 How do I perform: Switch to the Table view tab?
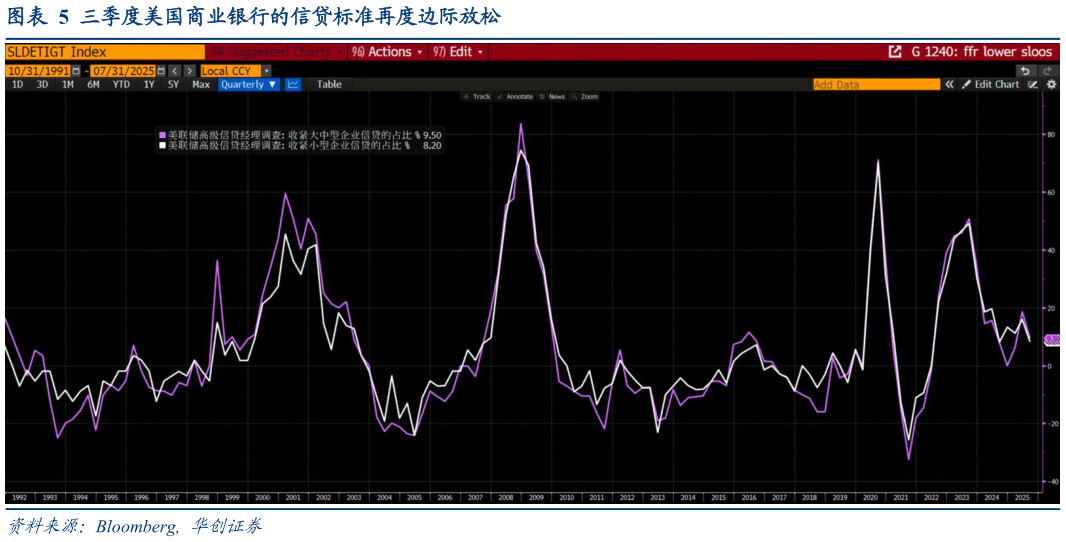click(329, 85)
